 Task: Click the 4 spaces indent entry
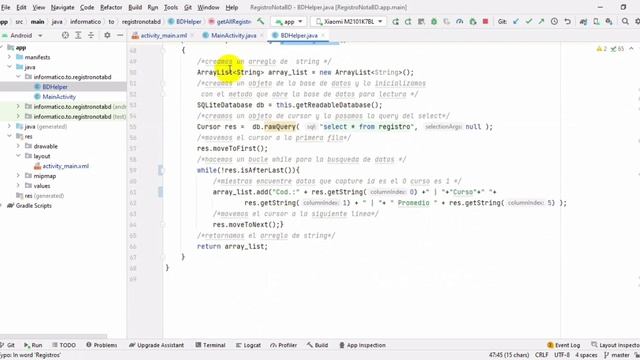(586, 355)
